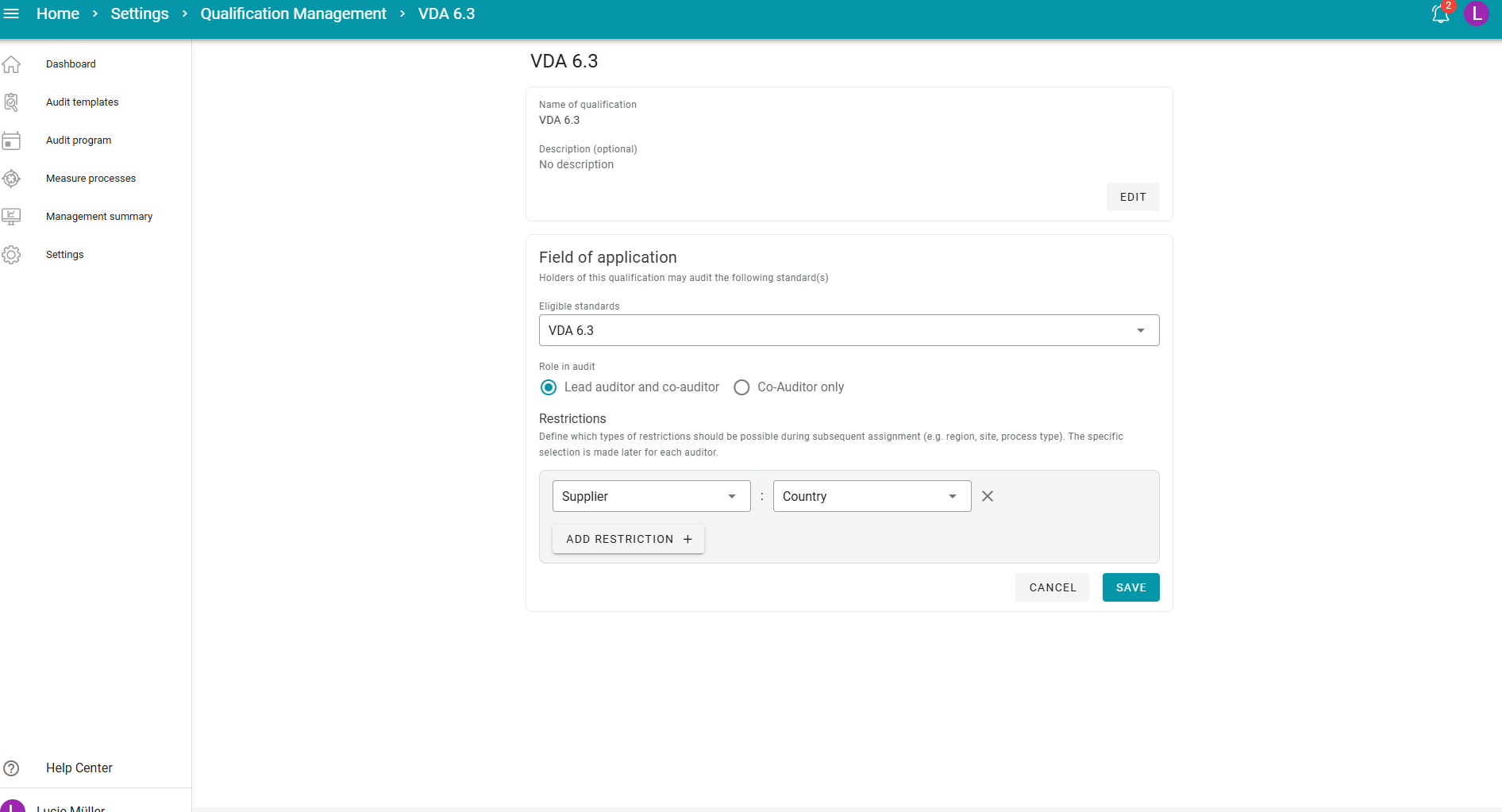Navigate to Home breadcrumb
1502x812 pixels.
(58, 13)
